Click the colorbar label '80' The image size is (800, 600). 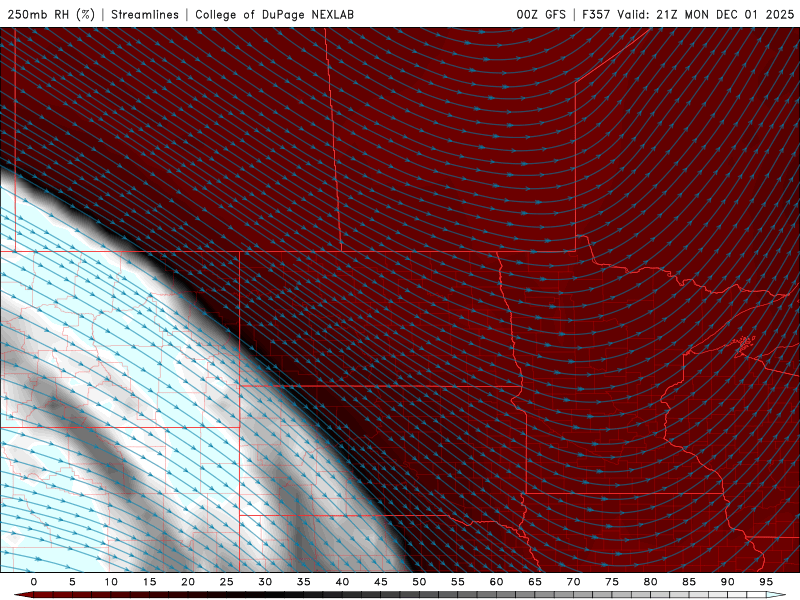(651, 582)
